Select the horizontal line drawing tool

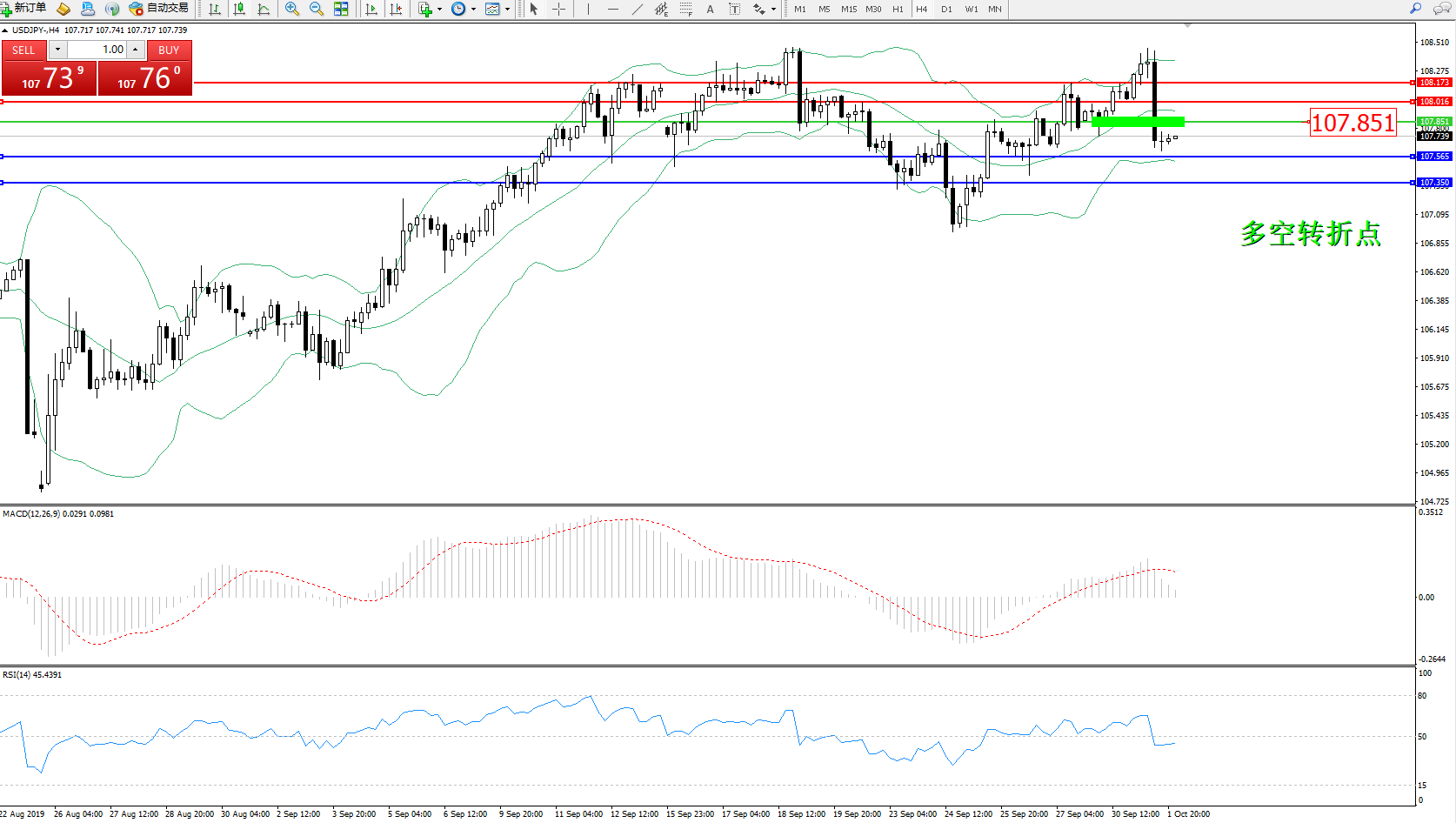613,9
